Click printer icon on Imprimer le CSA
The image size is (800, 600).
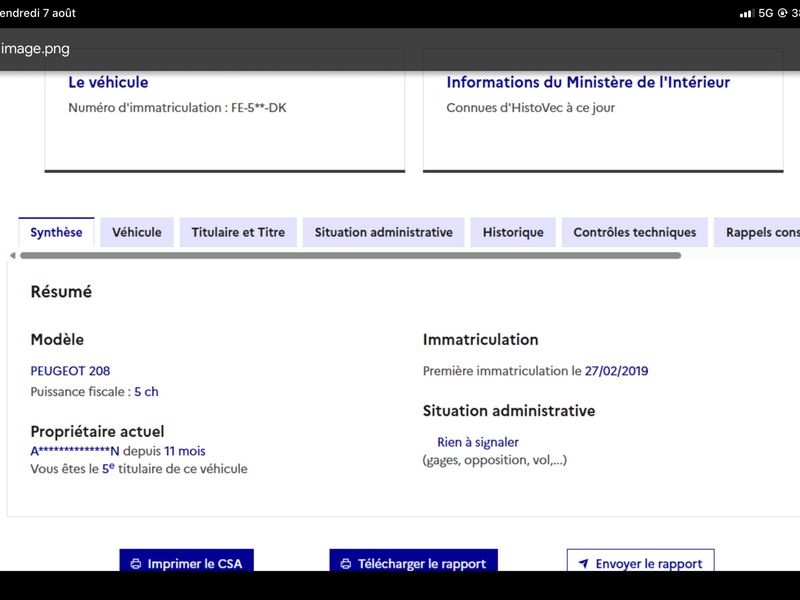(136, 564)
